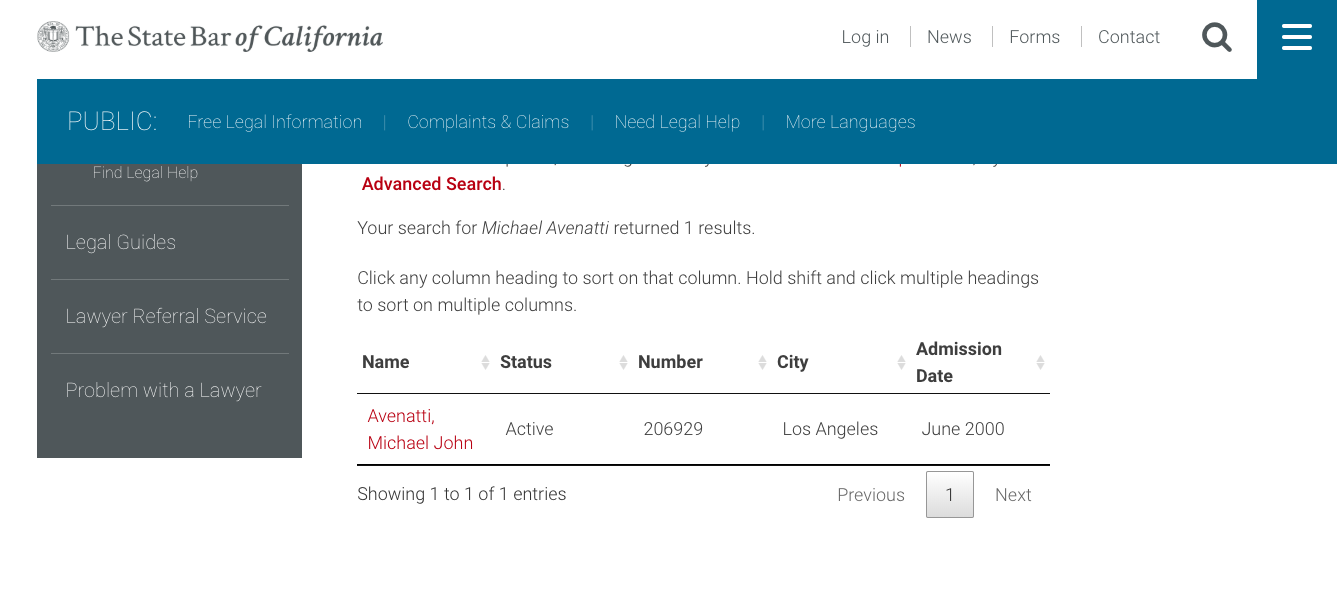Select Lawyer Referral Service in sidebar

pyautogui.click(x=166, y=316)
